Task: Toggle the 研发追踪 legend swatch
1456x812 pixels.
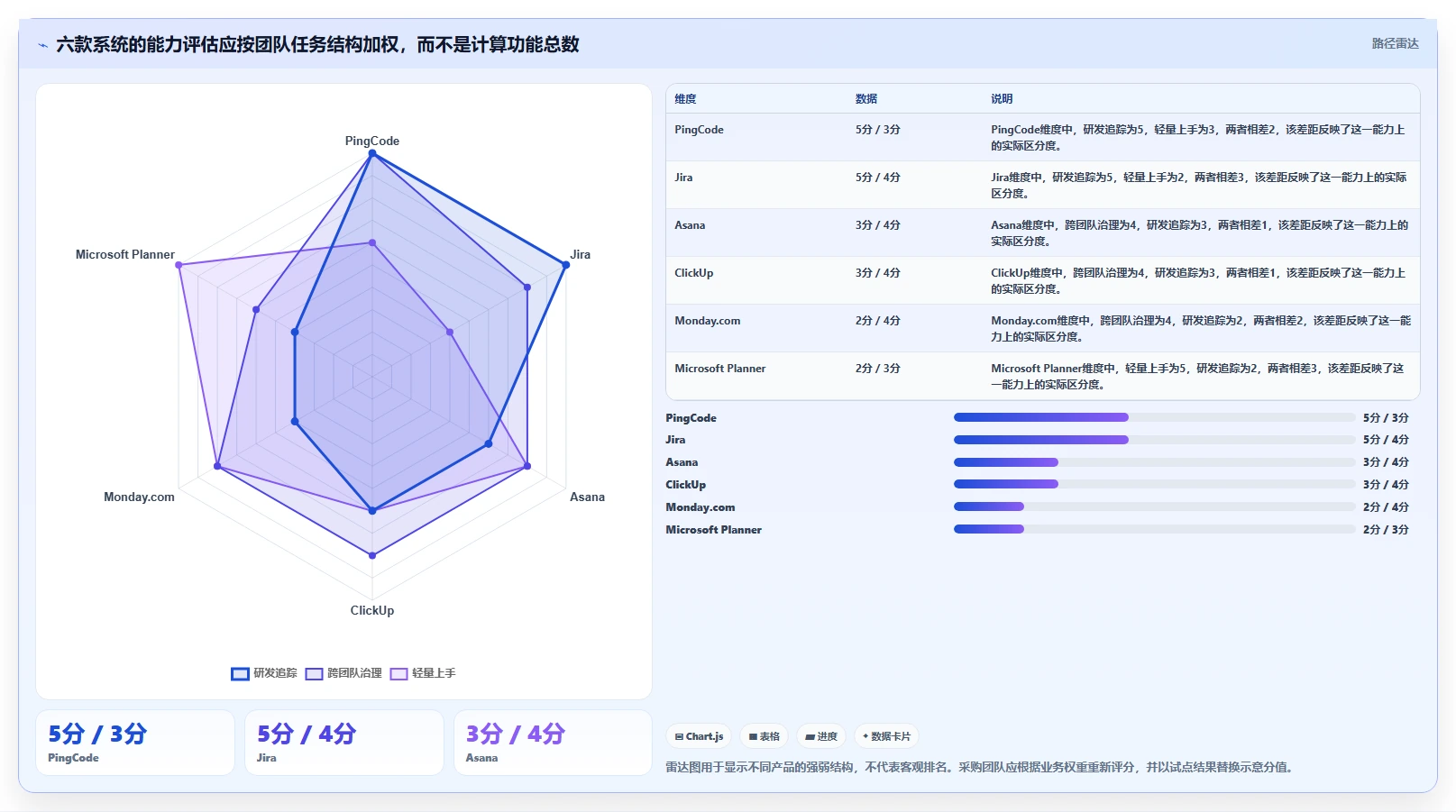Action: [240, 673]
